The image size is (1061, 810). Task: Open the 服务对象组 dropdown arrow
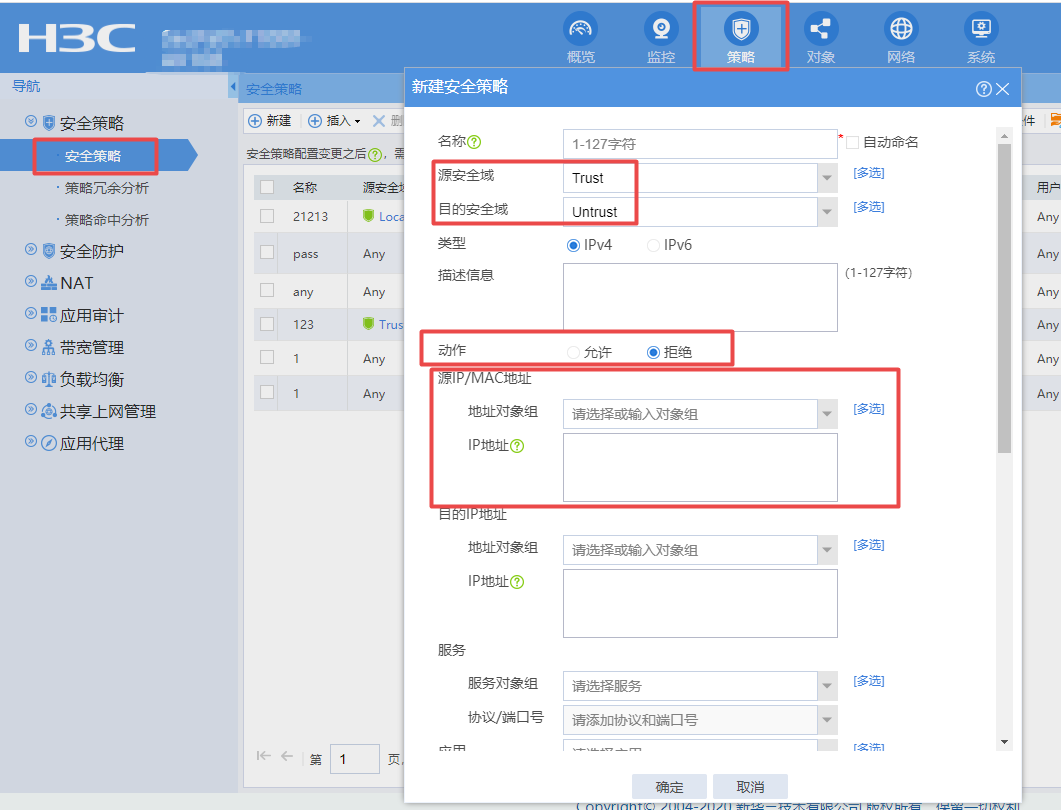point(827,686)
